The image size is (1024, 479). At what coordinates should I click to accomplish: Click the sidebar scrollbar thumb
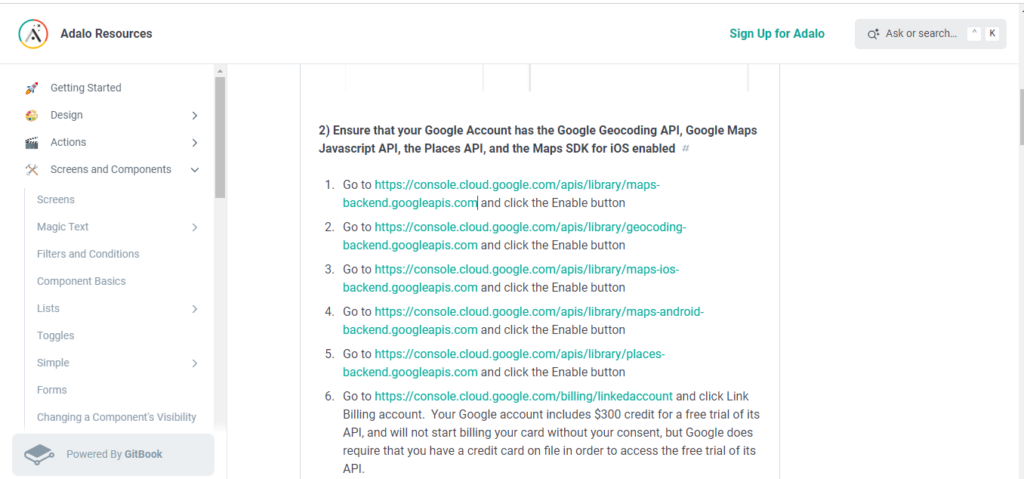220,137
